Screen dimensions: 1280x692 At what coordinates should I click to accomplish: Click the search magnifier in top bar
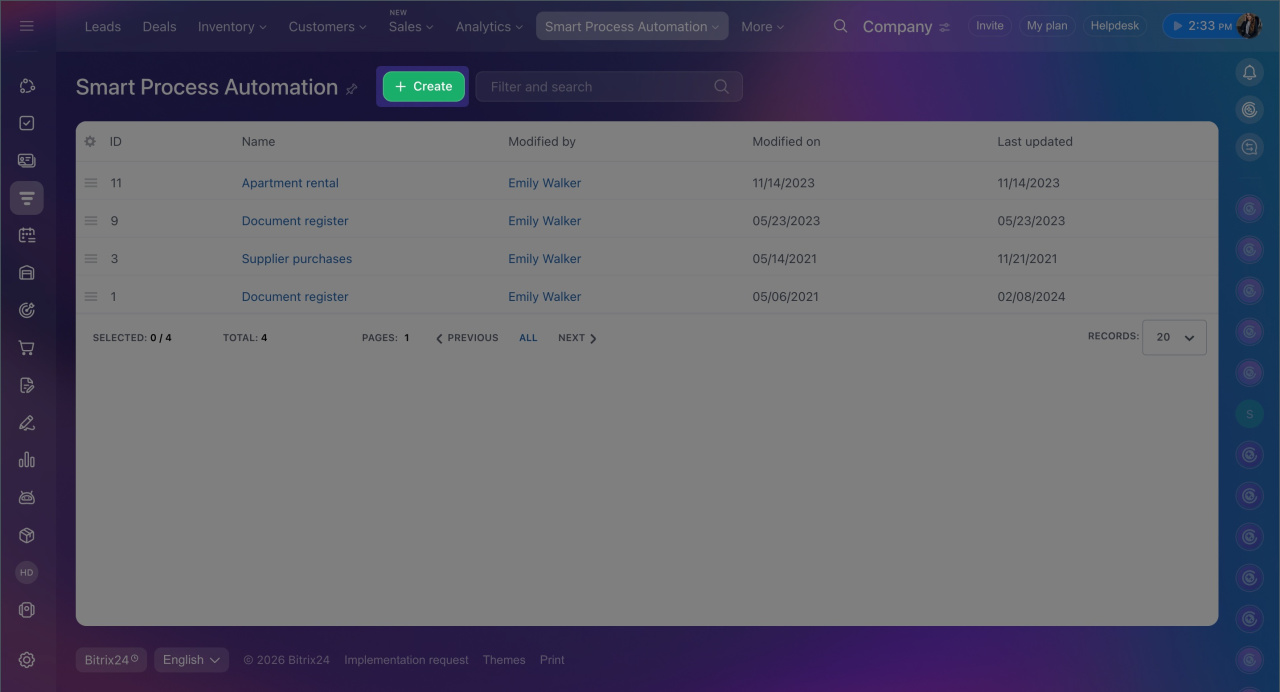[x=840, y=26]
